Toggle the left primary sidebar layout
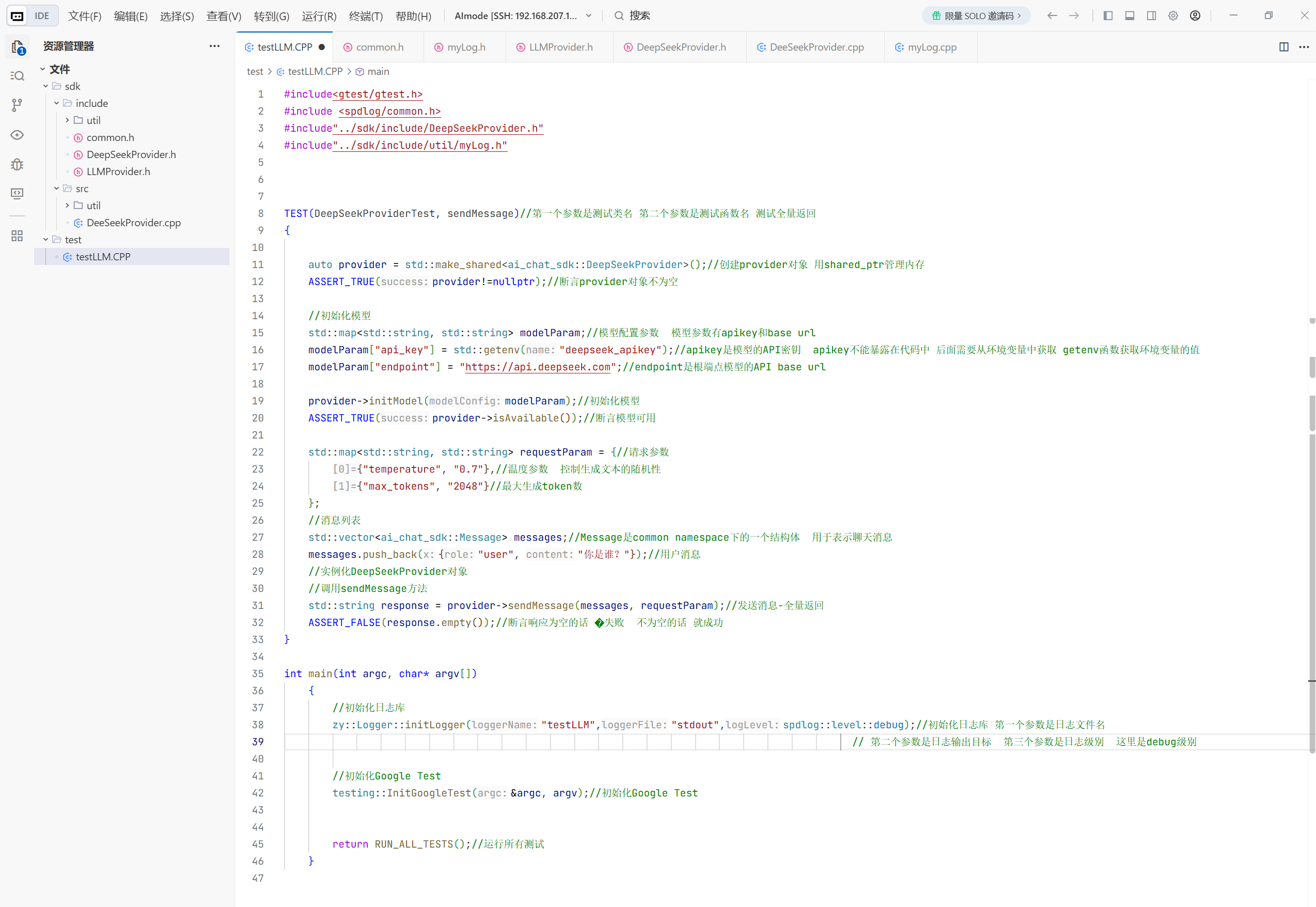The image size is (1316, 907). coord(1107,16)
